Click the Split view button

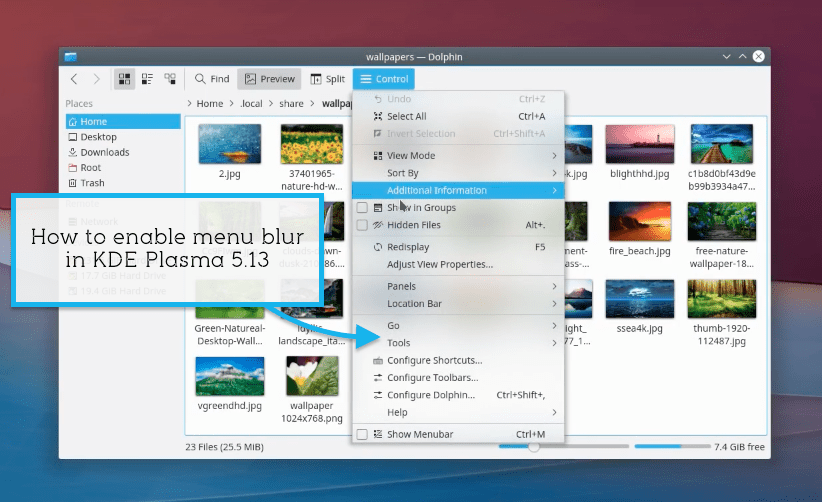tap(327, 79)
